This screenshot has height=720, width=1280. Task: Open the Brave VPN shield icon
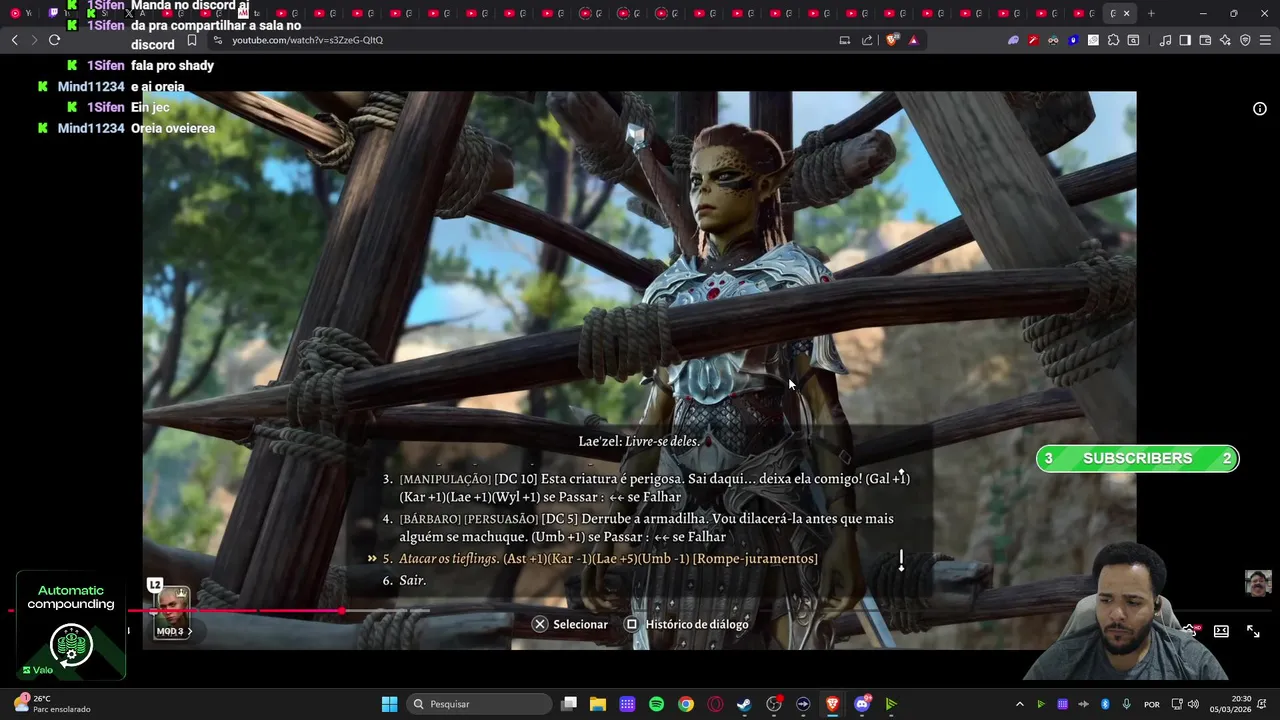(1245, 40)
